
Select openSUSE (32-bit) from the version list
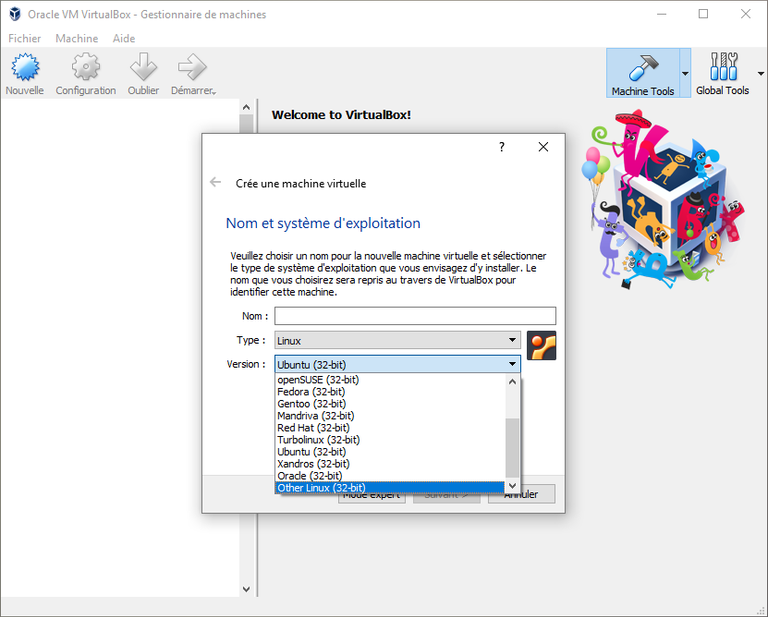point(390,380)
